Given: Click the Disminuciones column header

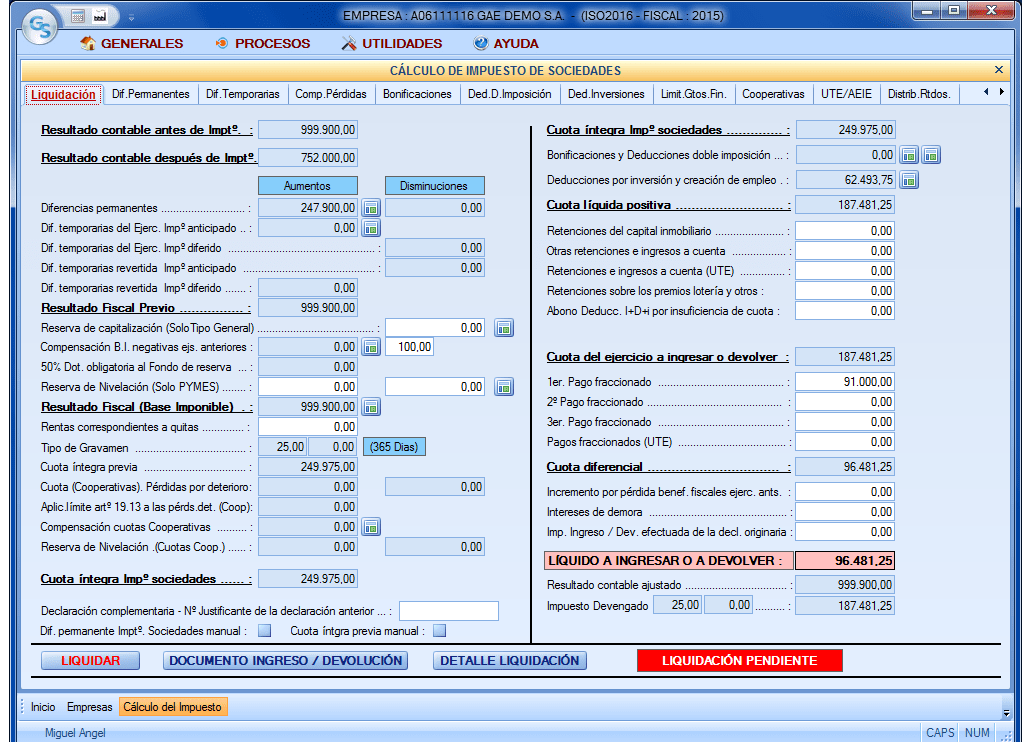Looking at the screenshot, I should click(x=434, y=186).
